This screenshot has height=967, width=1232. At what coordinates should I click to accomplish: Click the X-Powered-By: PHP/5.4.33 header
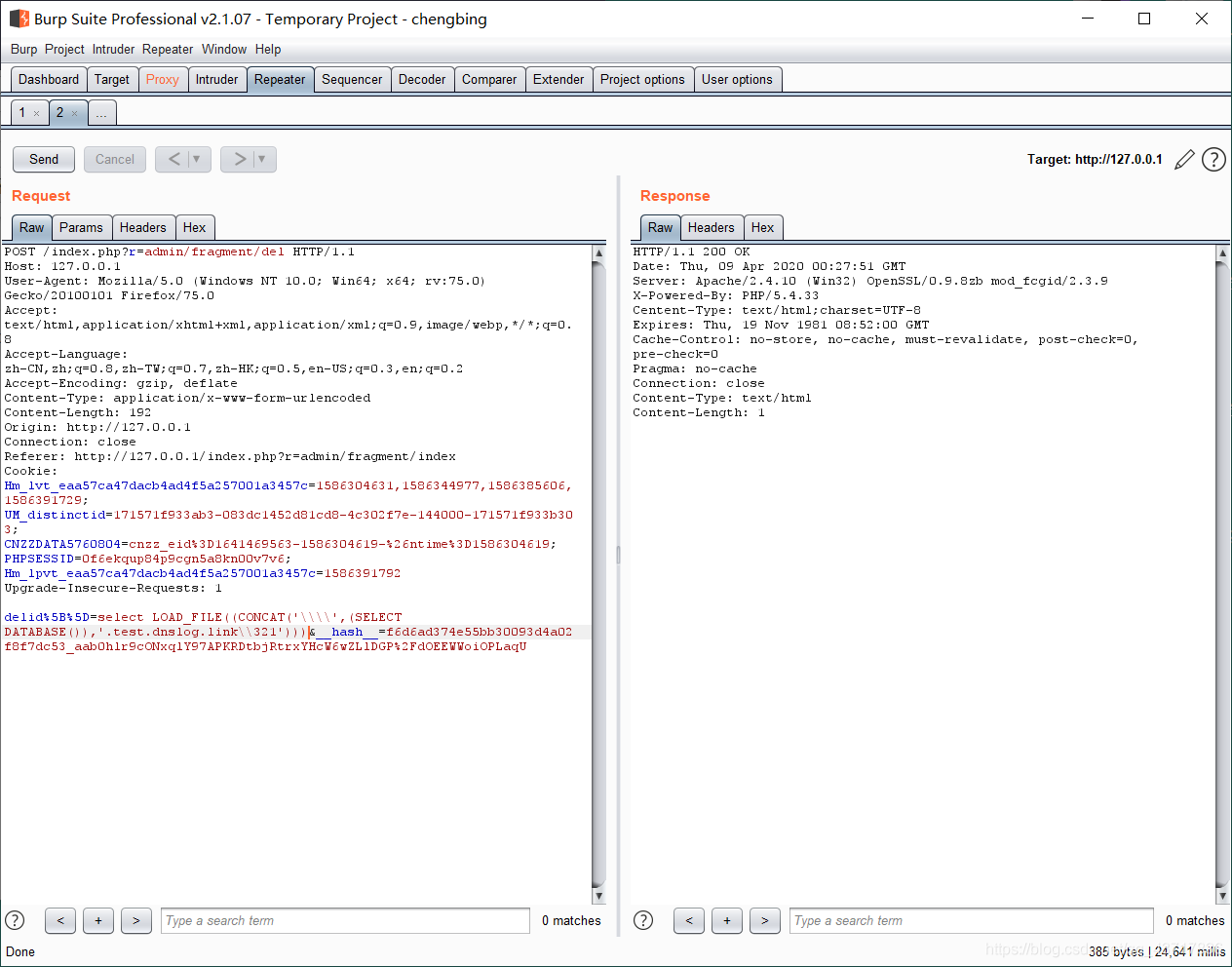(x=725, y=295)
